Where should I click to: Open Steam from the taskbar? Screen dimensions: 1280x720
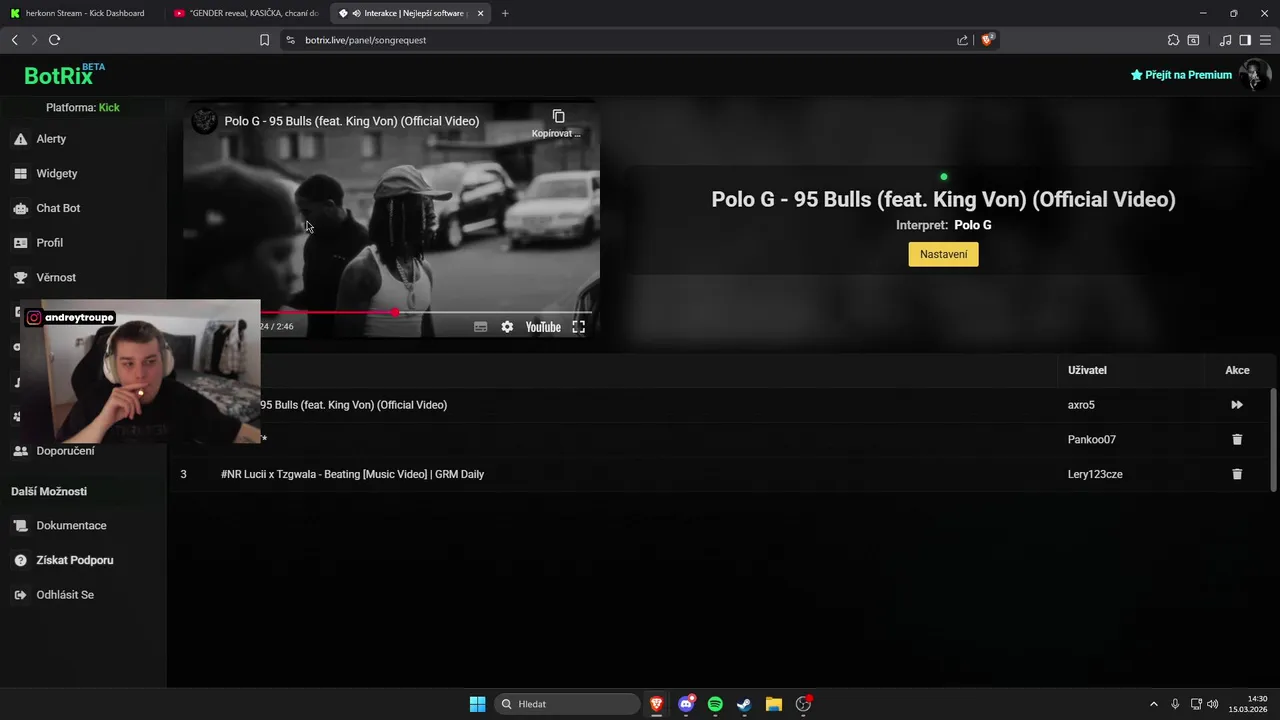(x=744, y=704)
